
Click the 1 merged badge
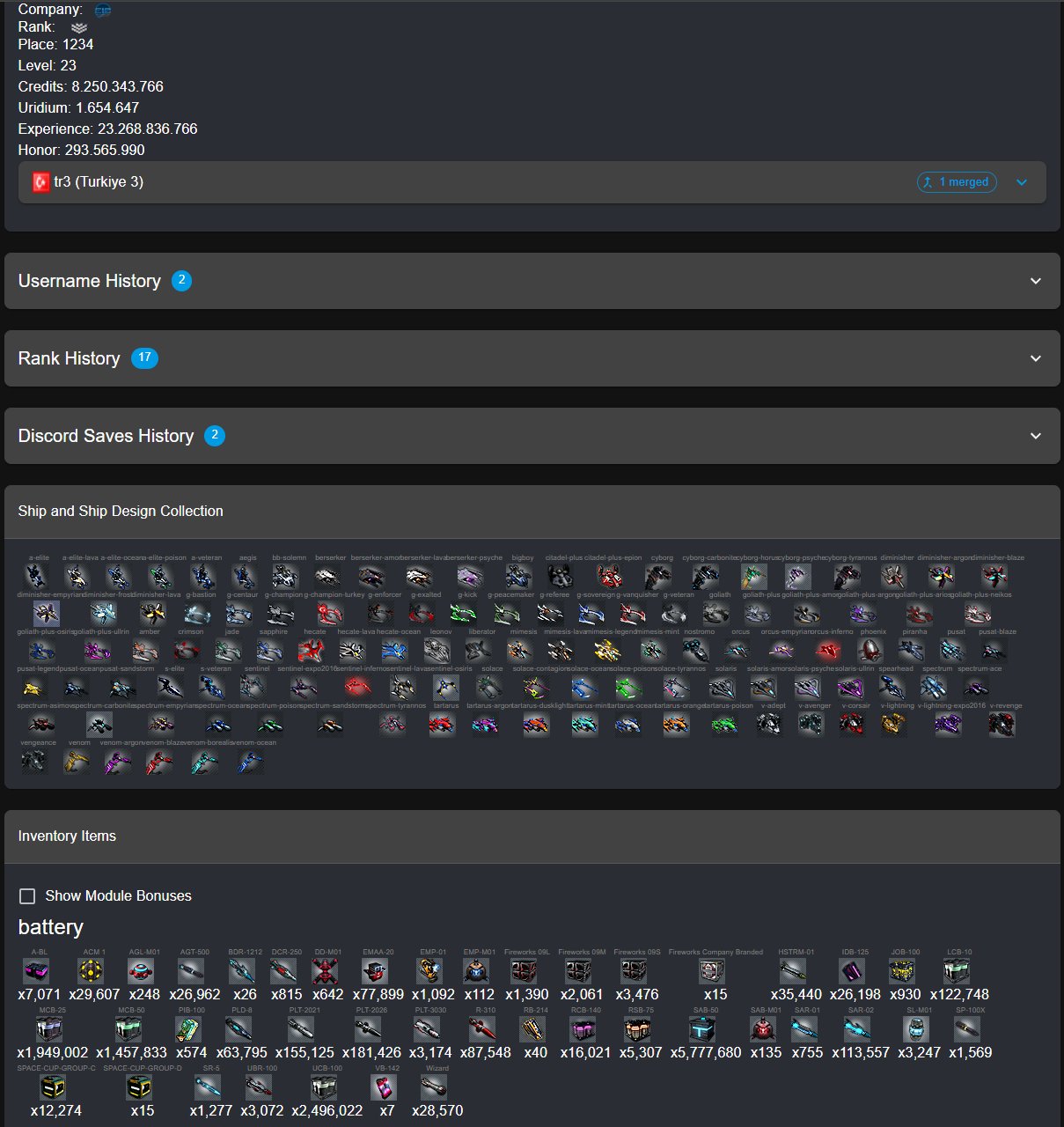(x=957, y=182)
